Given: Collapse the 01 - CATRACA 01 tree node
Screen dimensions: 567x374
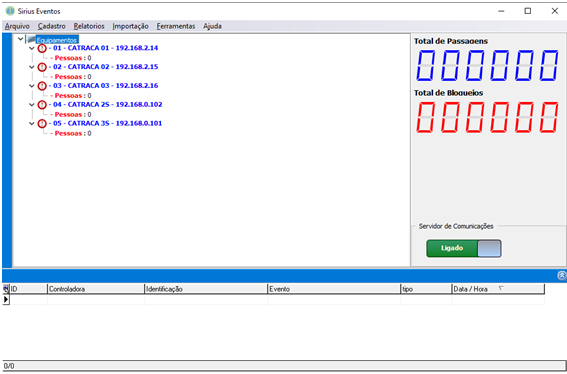Looking at the screenshot, I should (32, 48).
